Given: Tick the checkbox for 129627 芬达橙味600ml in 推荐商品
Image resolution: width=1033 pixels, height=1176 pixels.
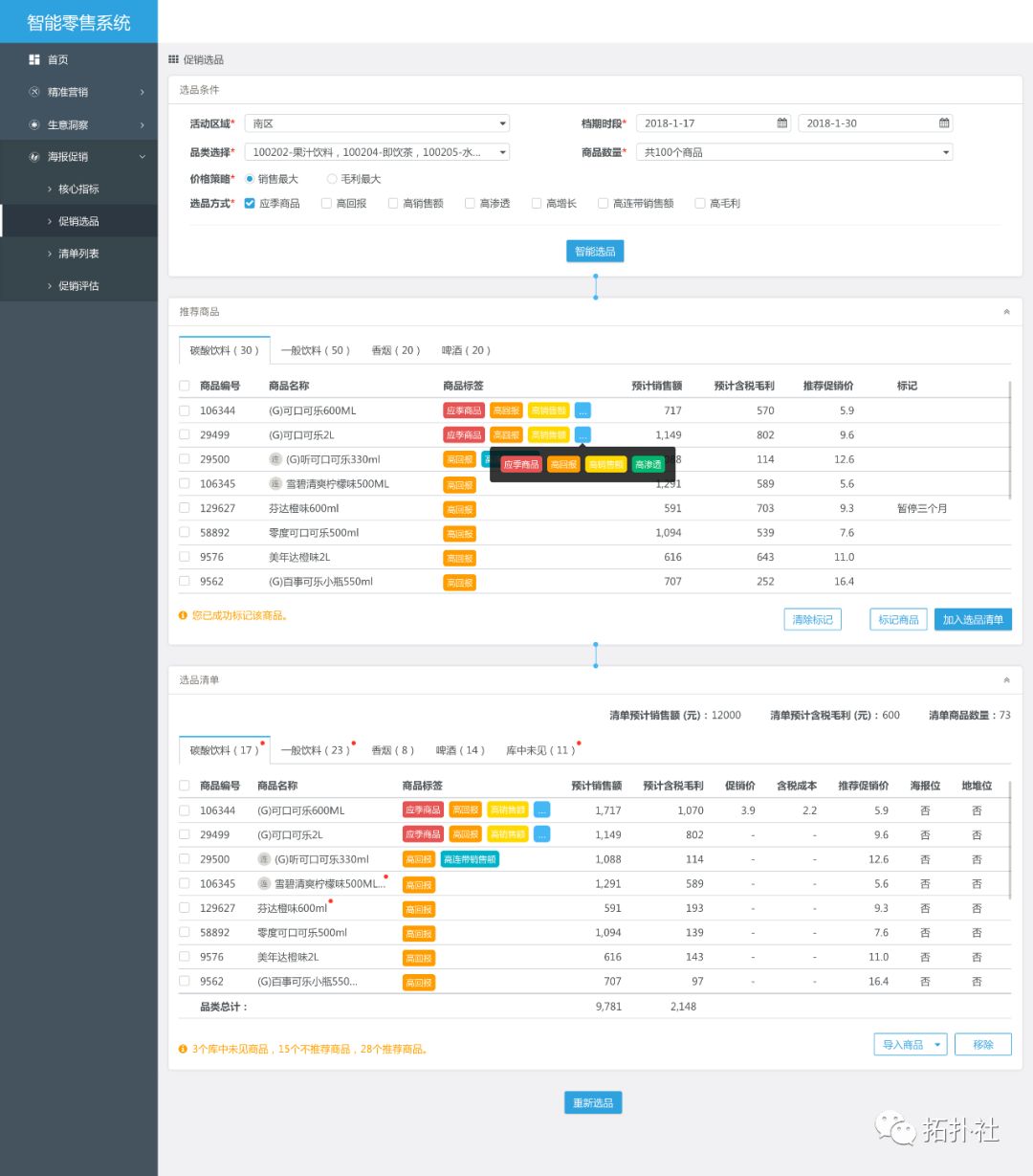Looking at the screenshot, I should click(185, 508).
